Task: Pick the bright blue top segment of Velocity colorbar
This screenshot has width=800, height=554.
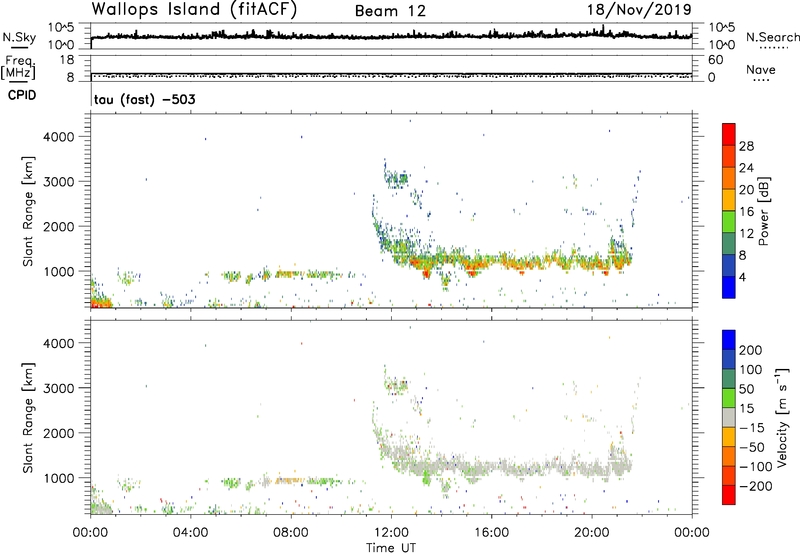Action: (729, 340)
